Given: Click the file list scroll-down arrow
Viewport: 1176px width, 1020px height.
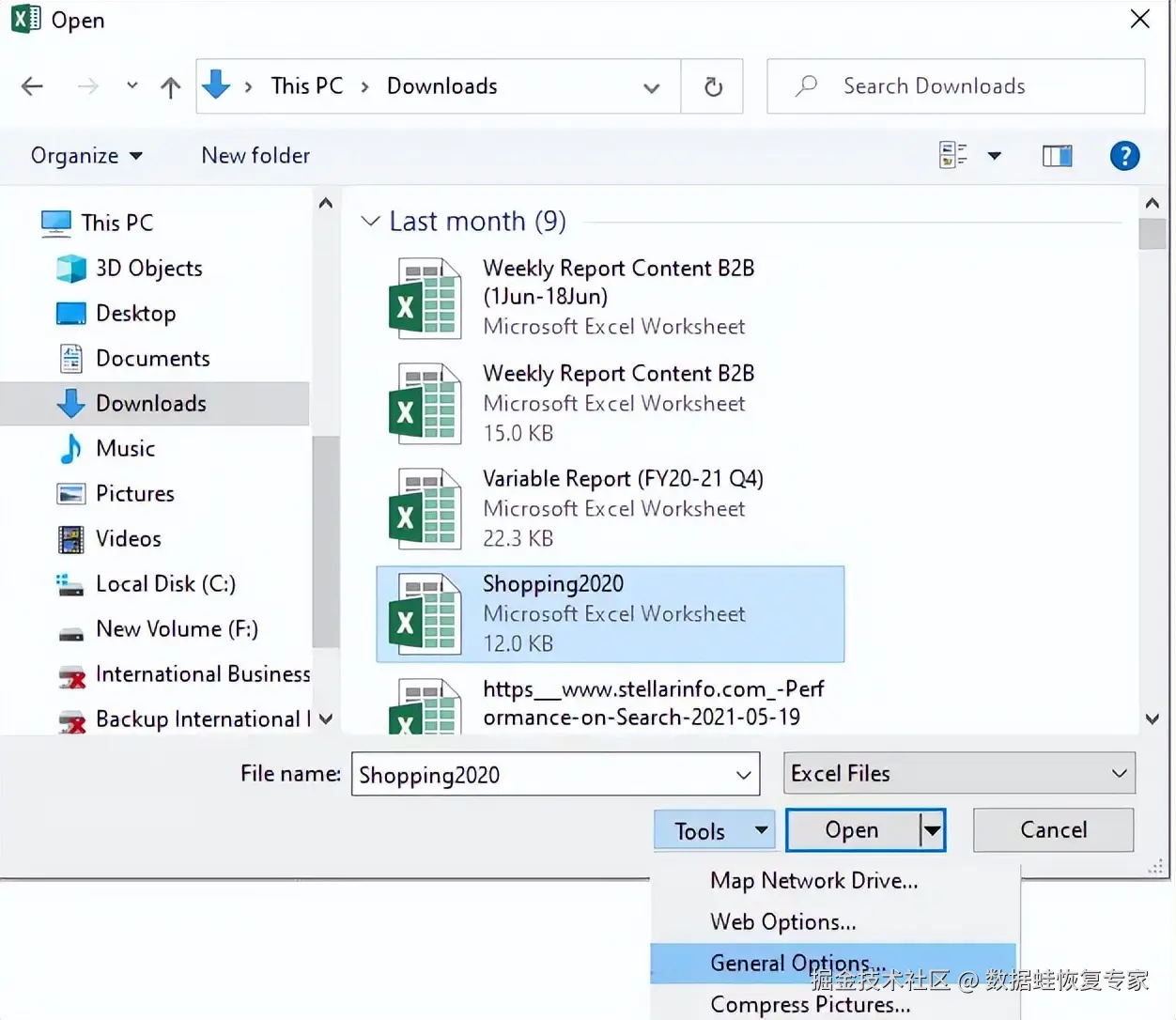Looking at the screenshot, I should coord(1153,719).
